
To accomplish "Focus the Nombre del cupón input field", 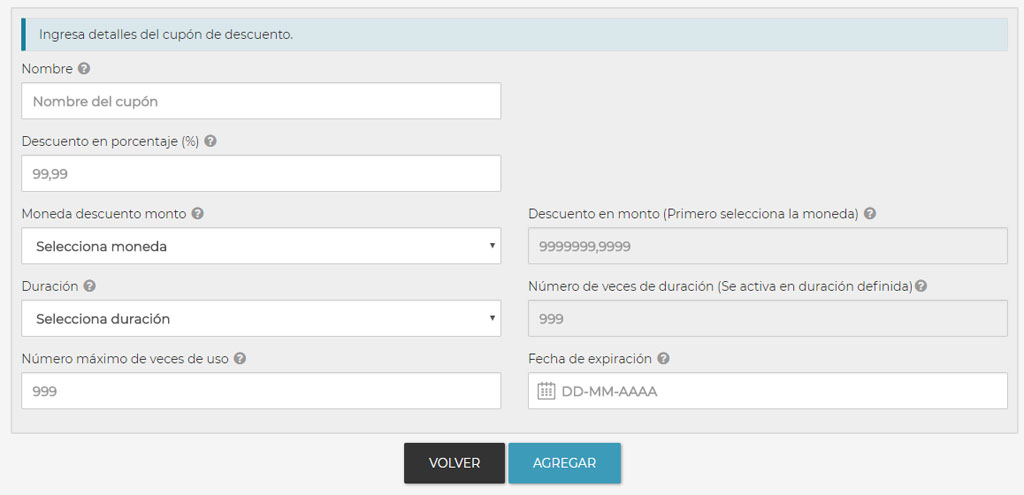I will tap(261, 101).
